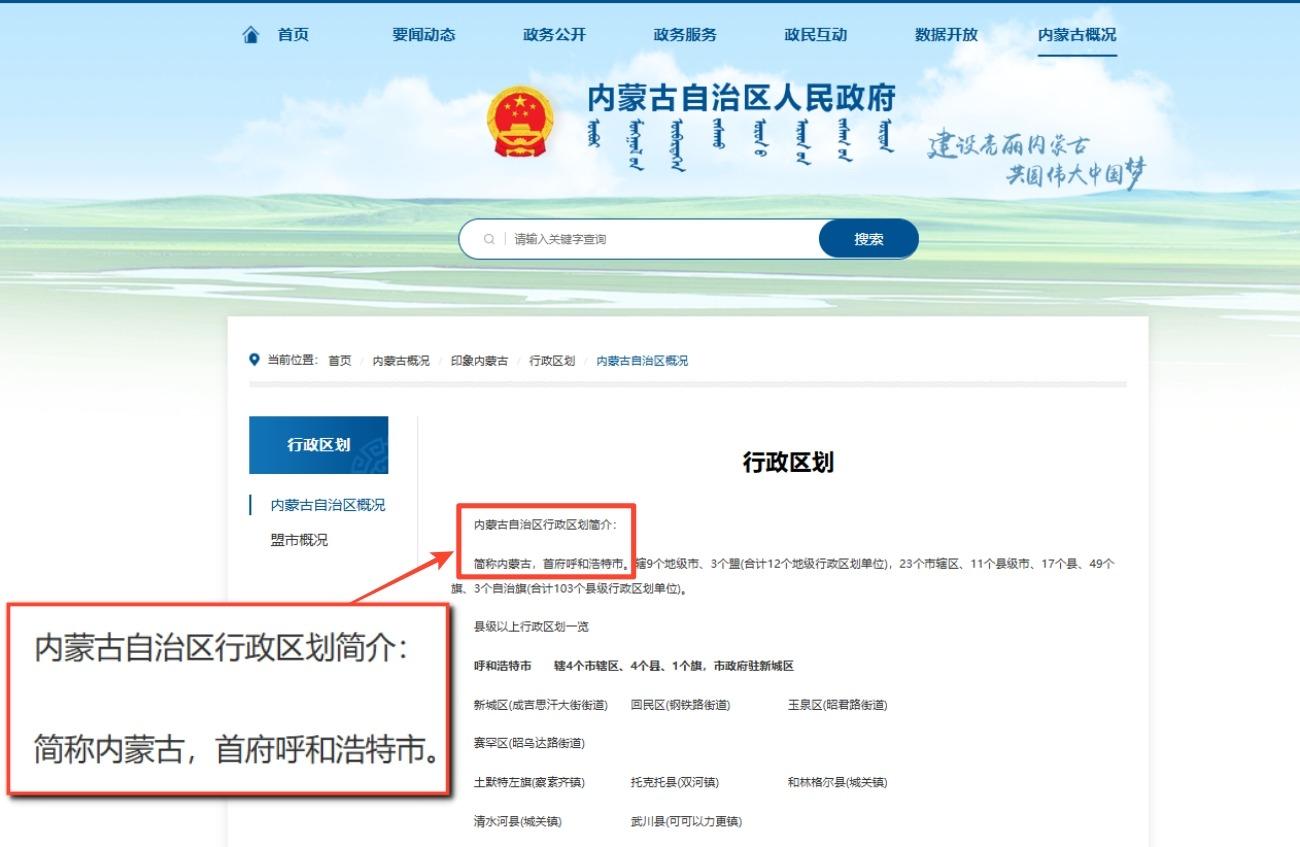Click the 首页 breadcrumb link
This screenshot has height=847, width=1300.
point(340,361)
